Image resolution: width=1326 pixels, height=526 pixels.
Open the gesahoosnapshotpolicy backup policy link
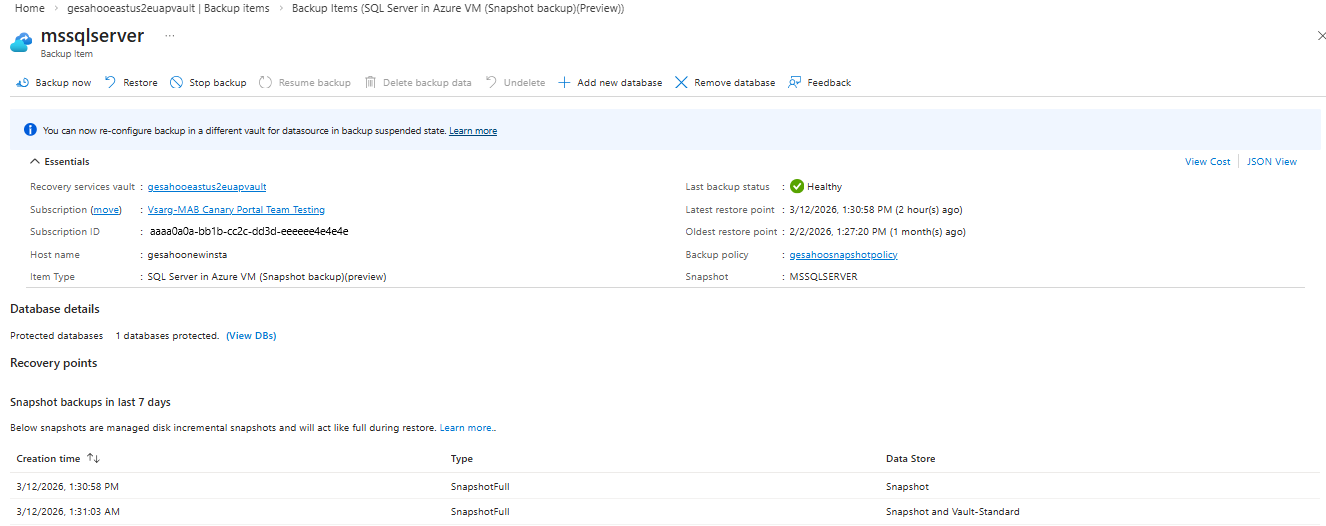click(844, 255)
